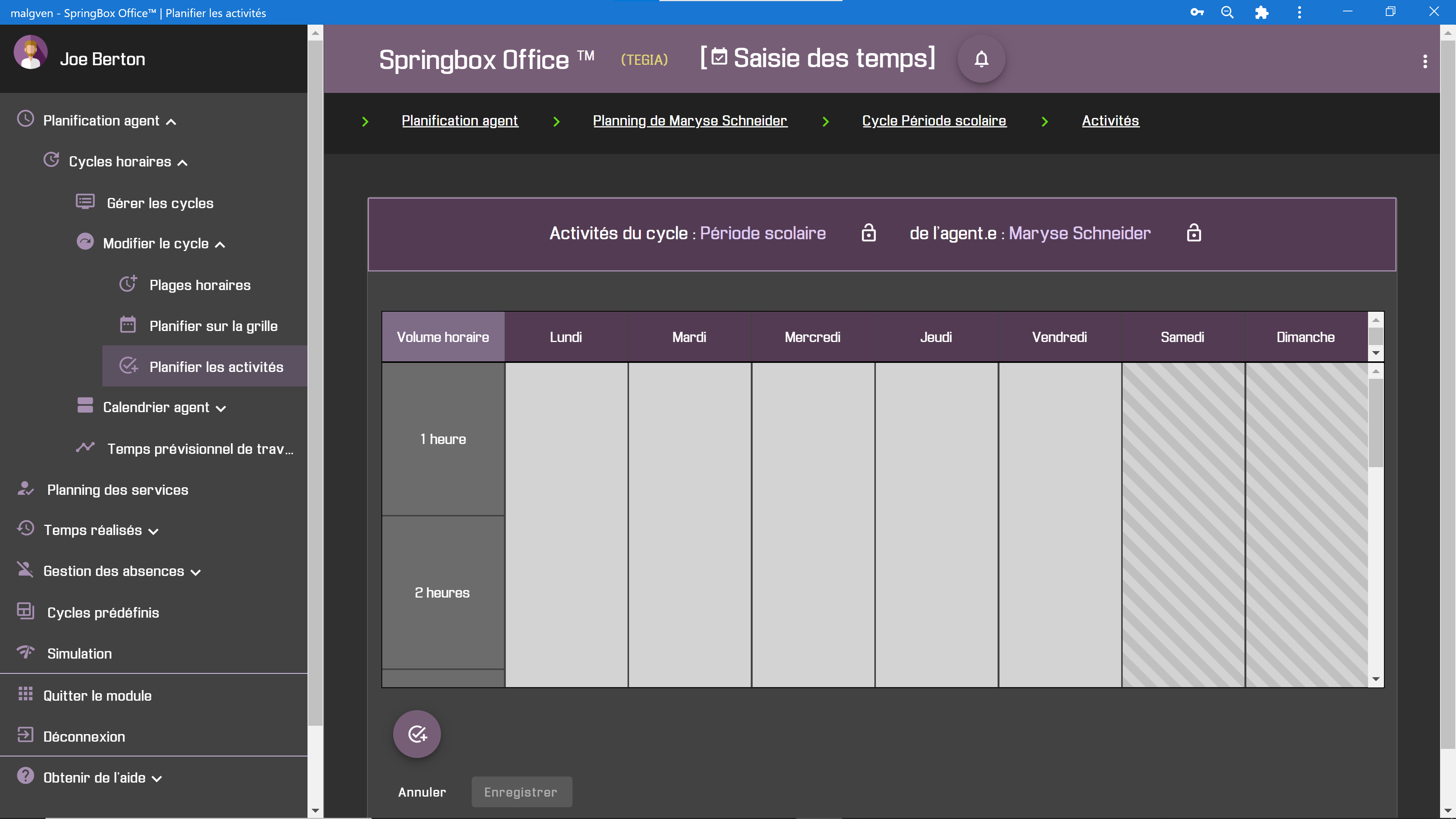Expand the Gestion des absences section
This screenshot has height=819, width=1456.
[x=196, y=573]
